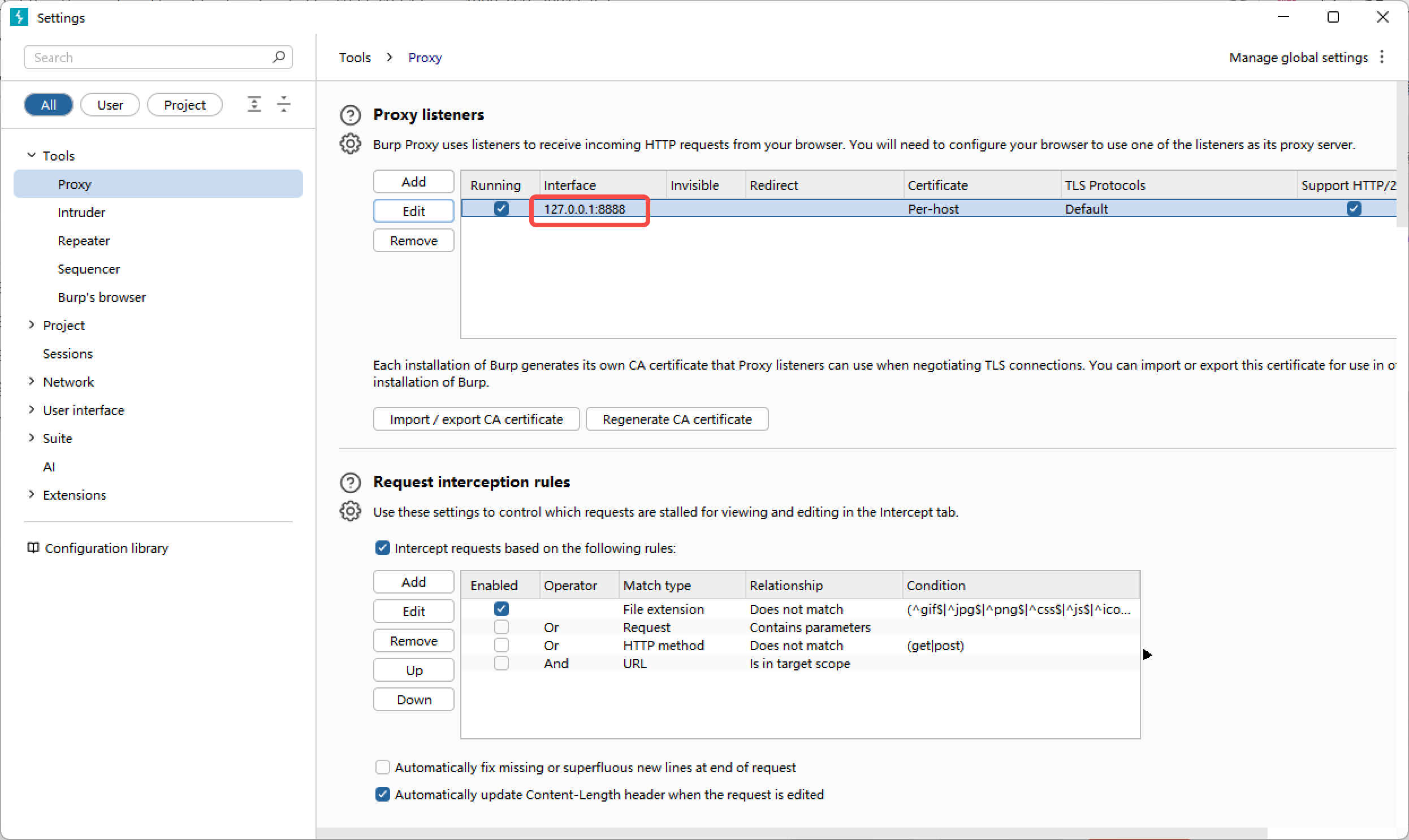The width and height of the screenshot is (1409, 840).
Task: Disable Intercept requests based on following rules
Action: point(383,548)
